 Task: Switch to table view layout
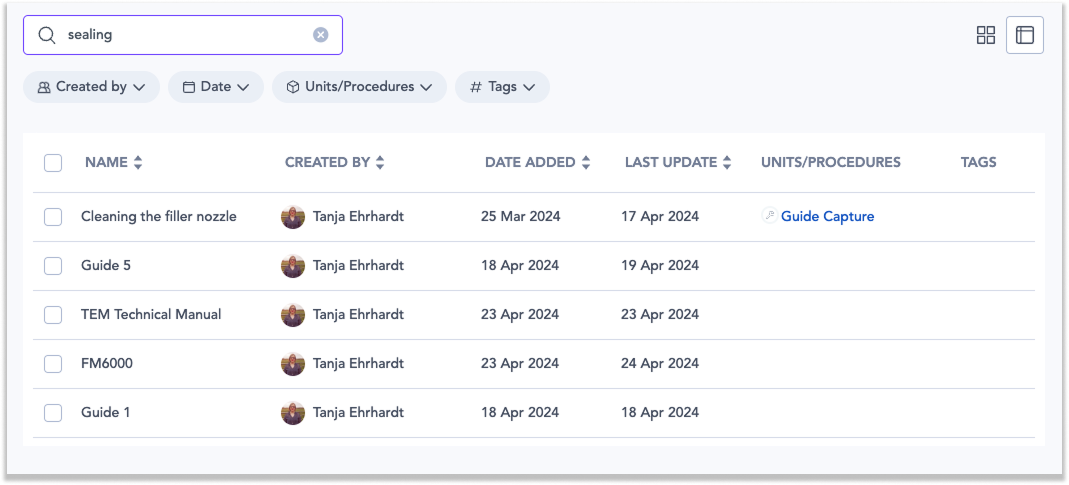pos(1025,35)
